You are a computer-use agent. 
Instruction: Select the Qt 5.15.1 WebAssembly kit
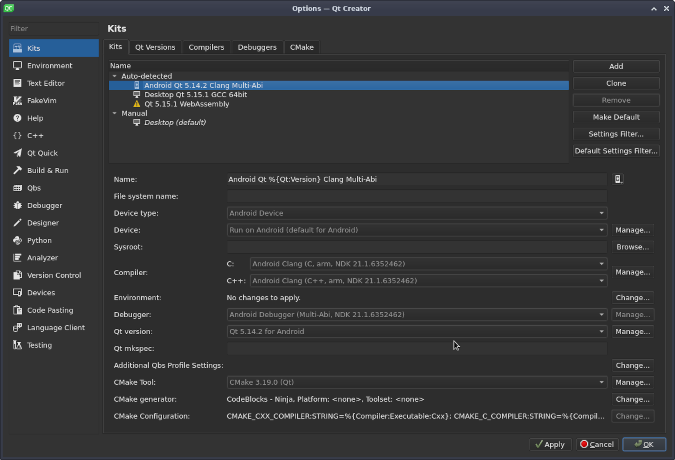(x=185, y=104)
